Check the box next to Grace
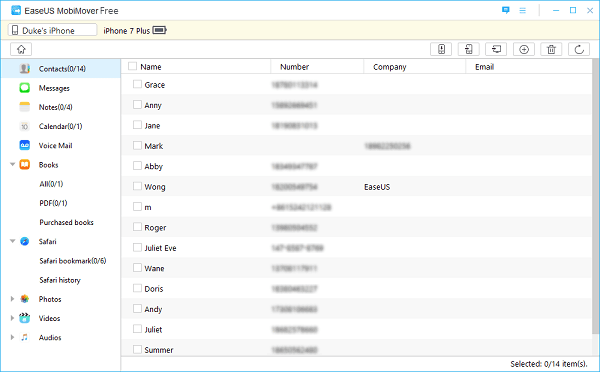600x372 pixels. pos(137,84)
